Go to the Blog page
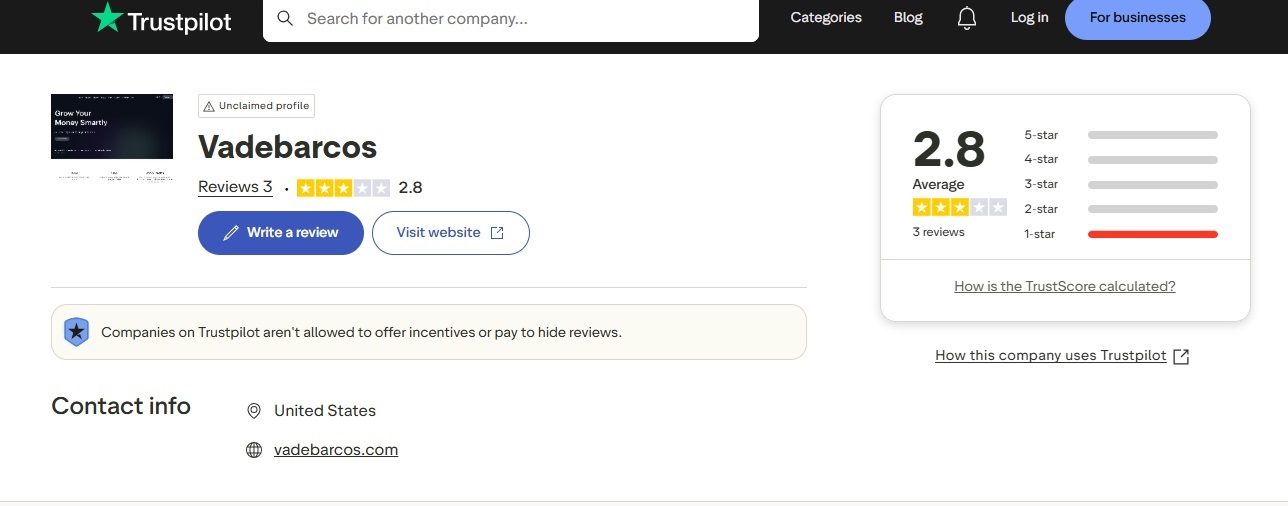The height and width of the screenshot is (506, 1288). tap(908, 18)
